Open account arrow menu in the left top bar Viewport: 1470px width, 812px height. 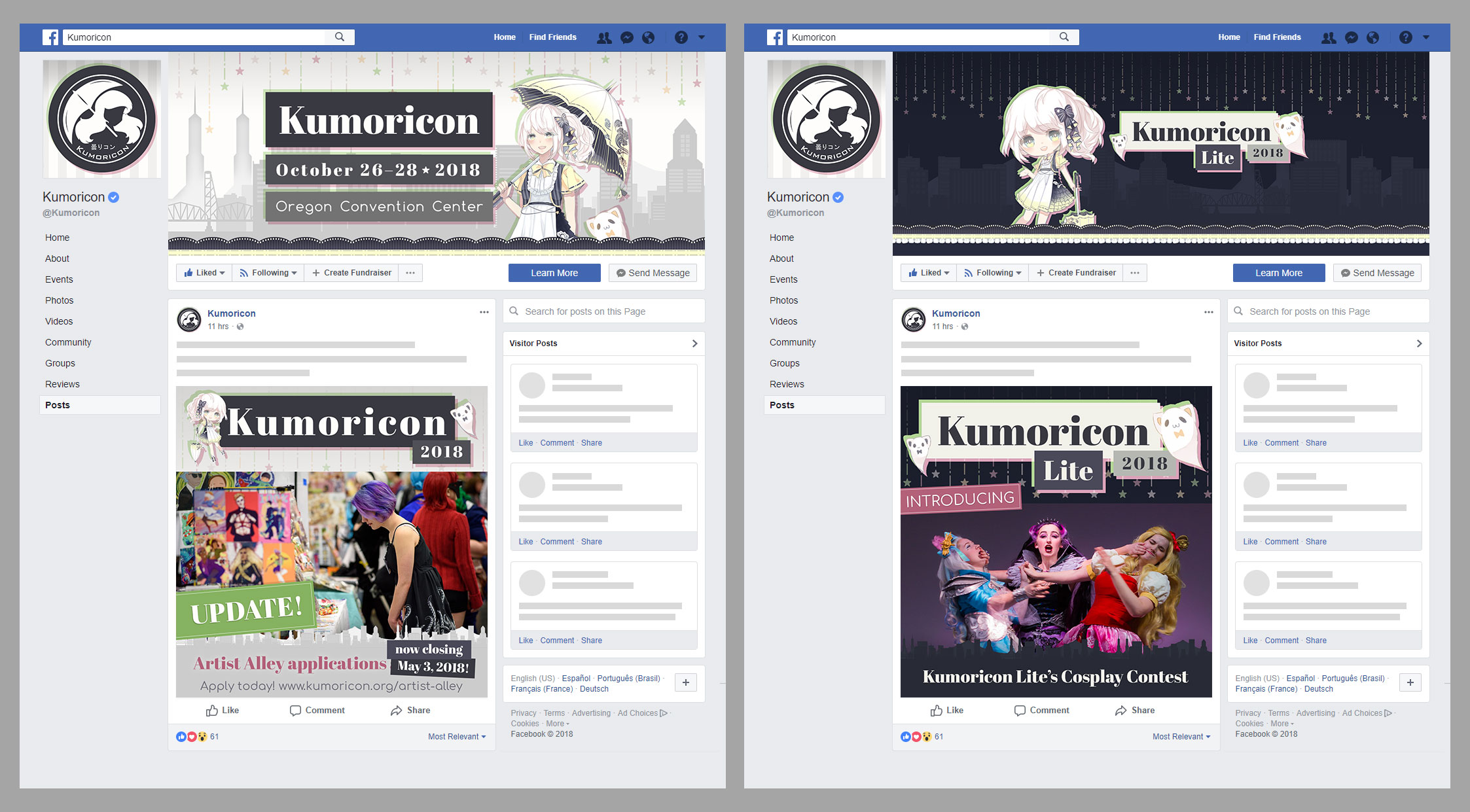(702, 38)
